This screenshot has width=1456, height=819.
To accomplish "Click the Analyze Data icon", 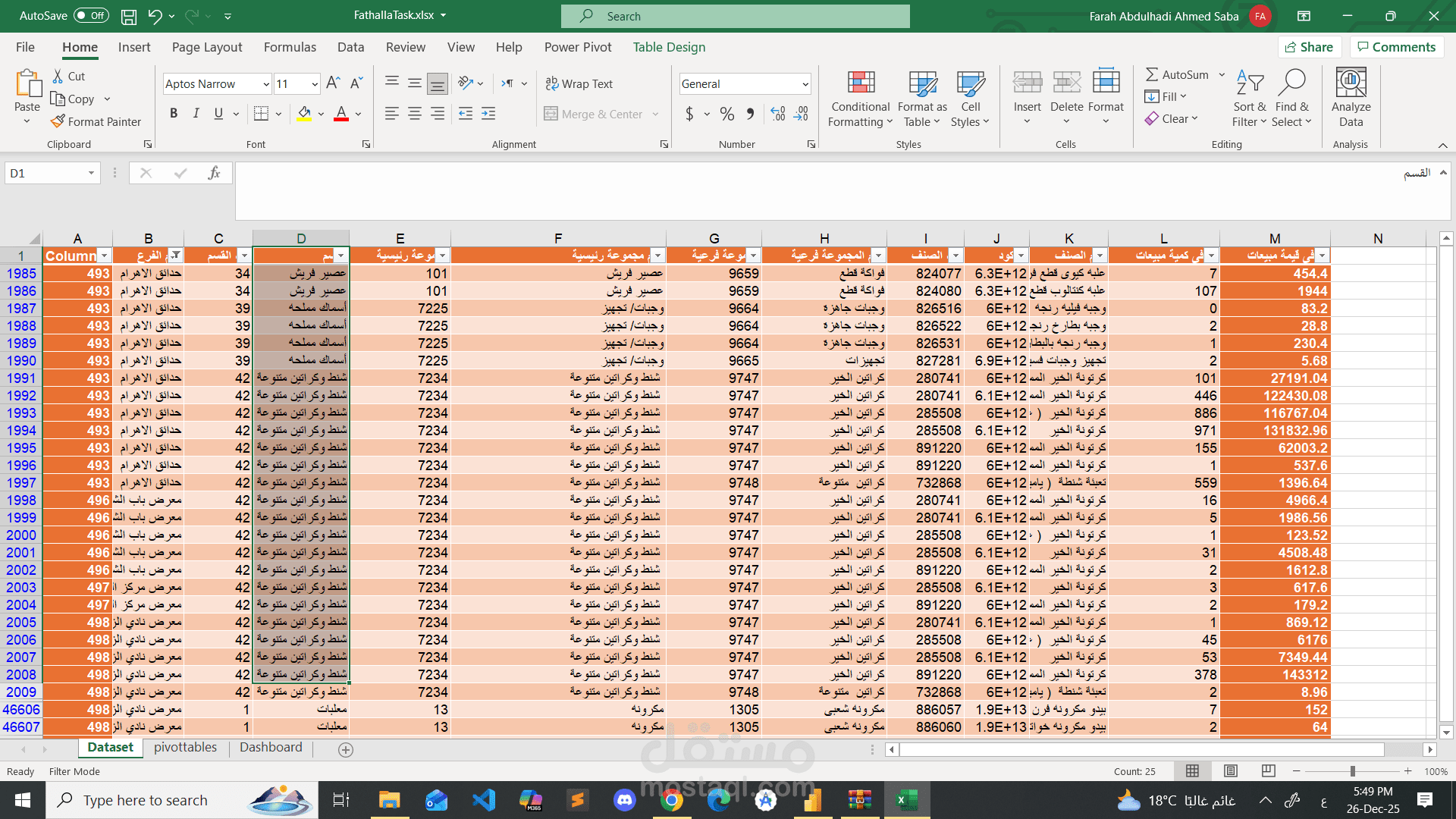I will click(1350, 83).
